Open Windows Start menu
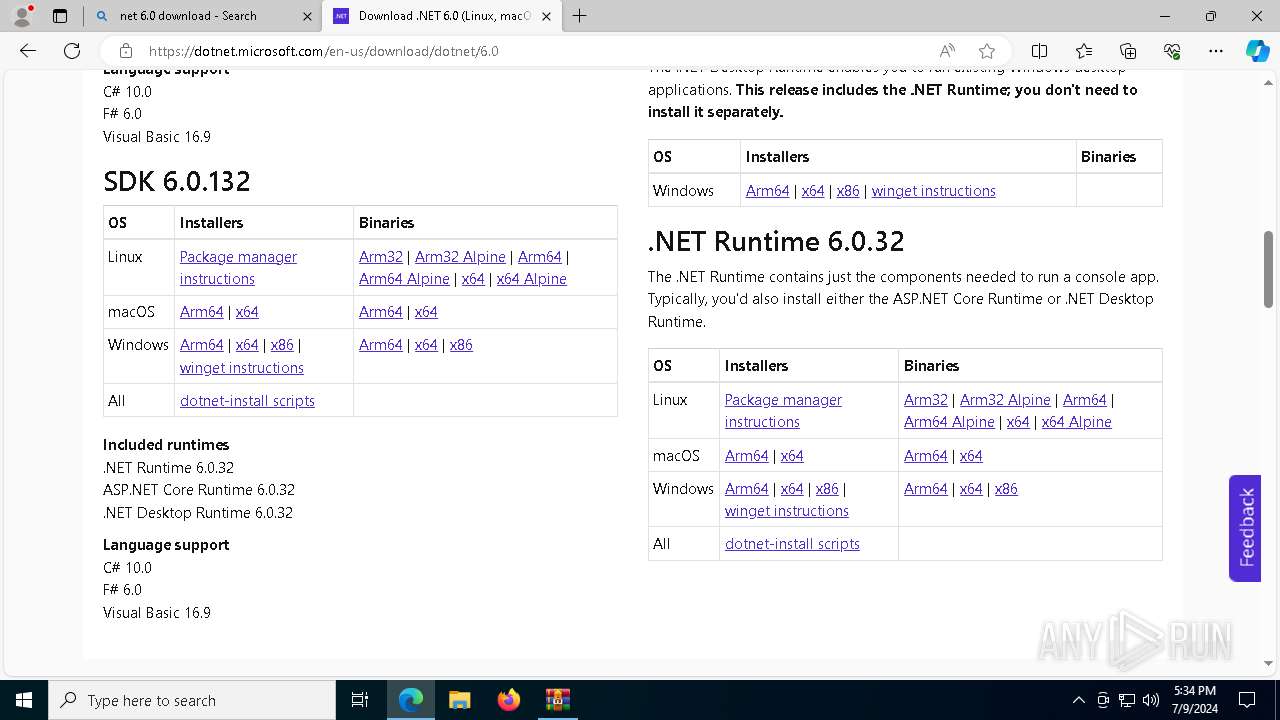 coord(24,700)
